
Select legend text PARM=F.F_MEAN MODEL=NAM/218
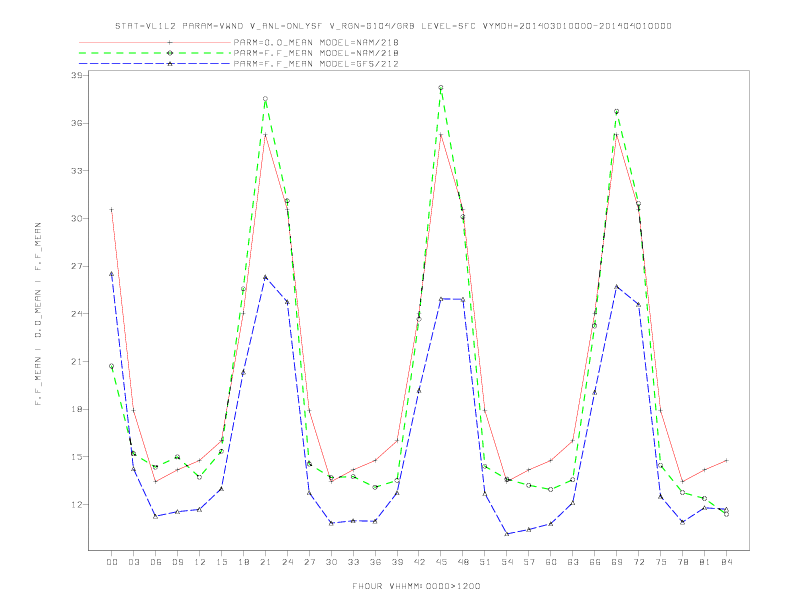pyautogui.click(x=316, y=53)
